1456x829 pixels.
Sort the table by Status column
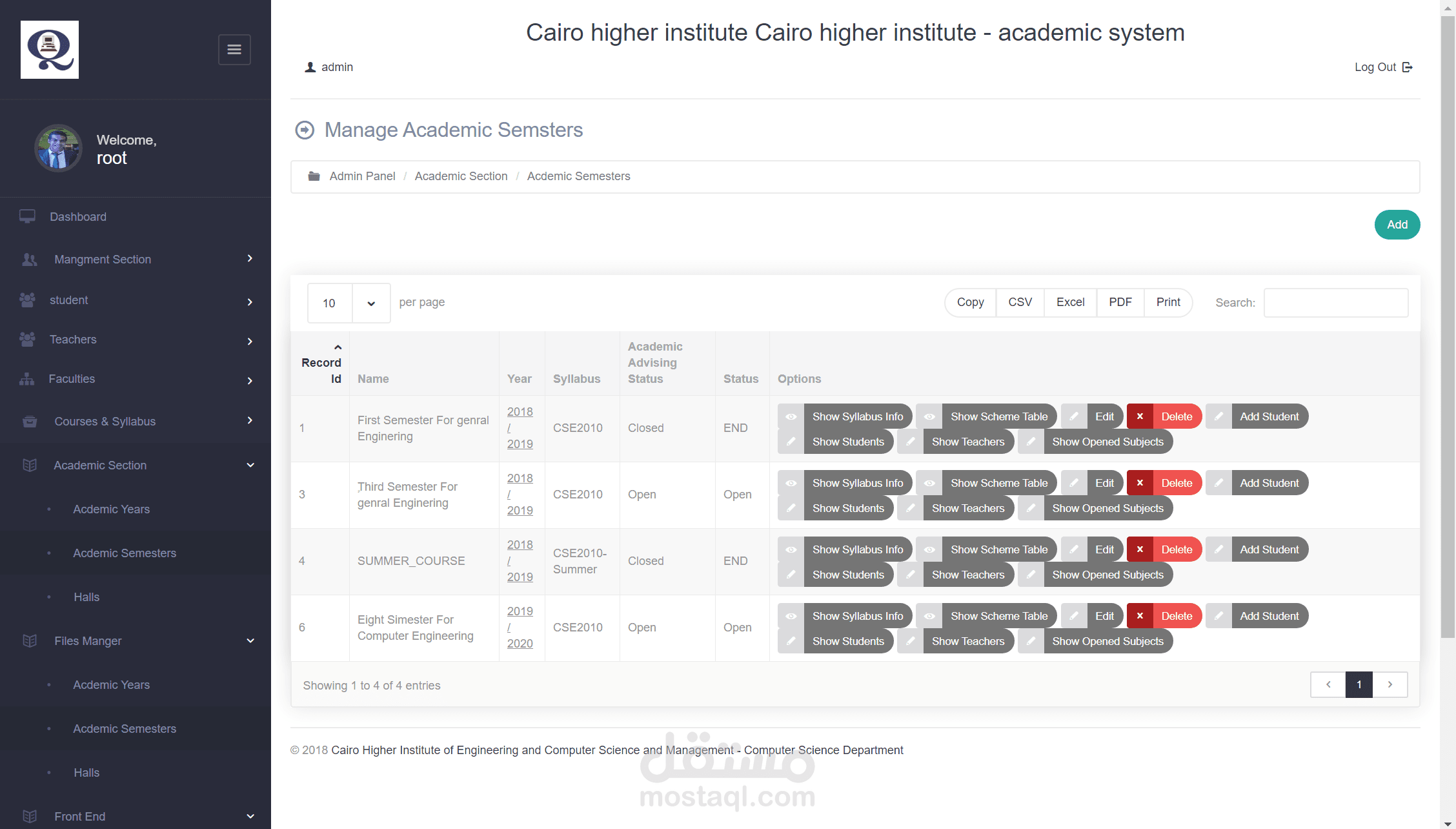740,379
